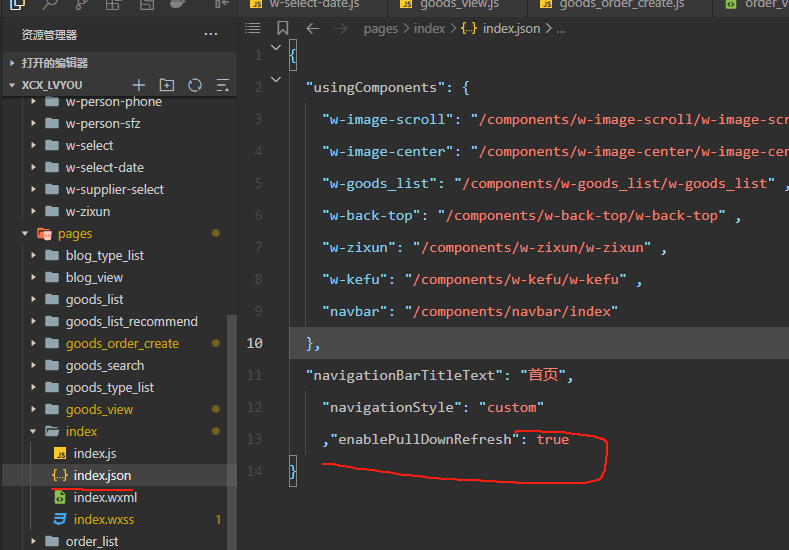
Task: Click the outline list icon beside bookmark
Action: (x=253, y=28)
